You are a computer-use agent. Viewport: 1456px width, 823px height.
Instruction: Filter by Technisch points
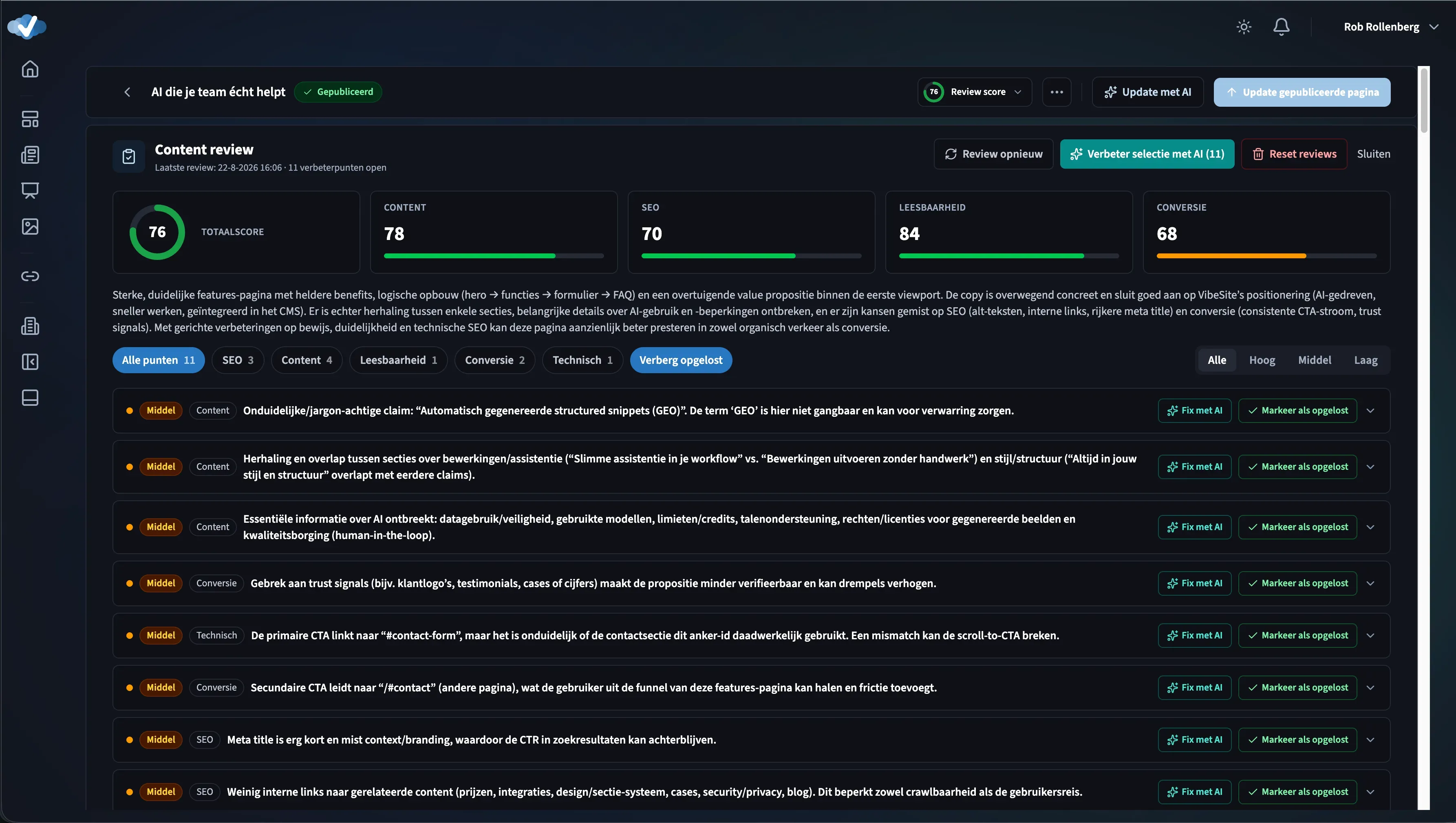pyautogui.click(x=582, y=360)
